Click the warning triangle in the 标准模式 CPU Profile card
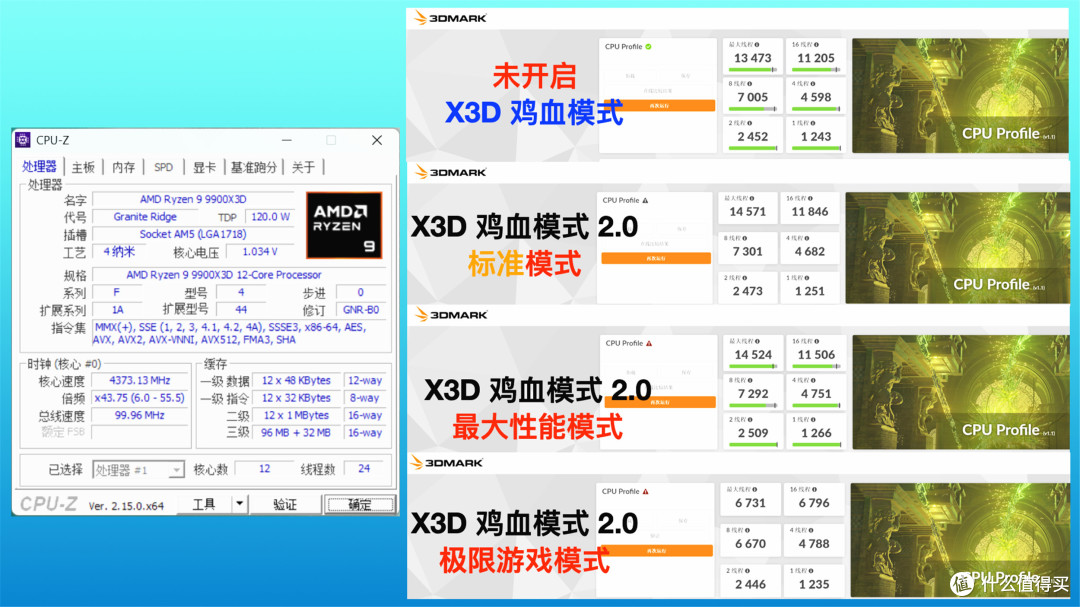This screenshot has width=1080, height=607. pyautogui.click(x=645, y=200)
